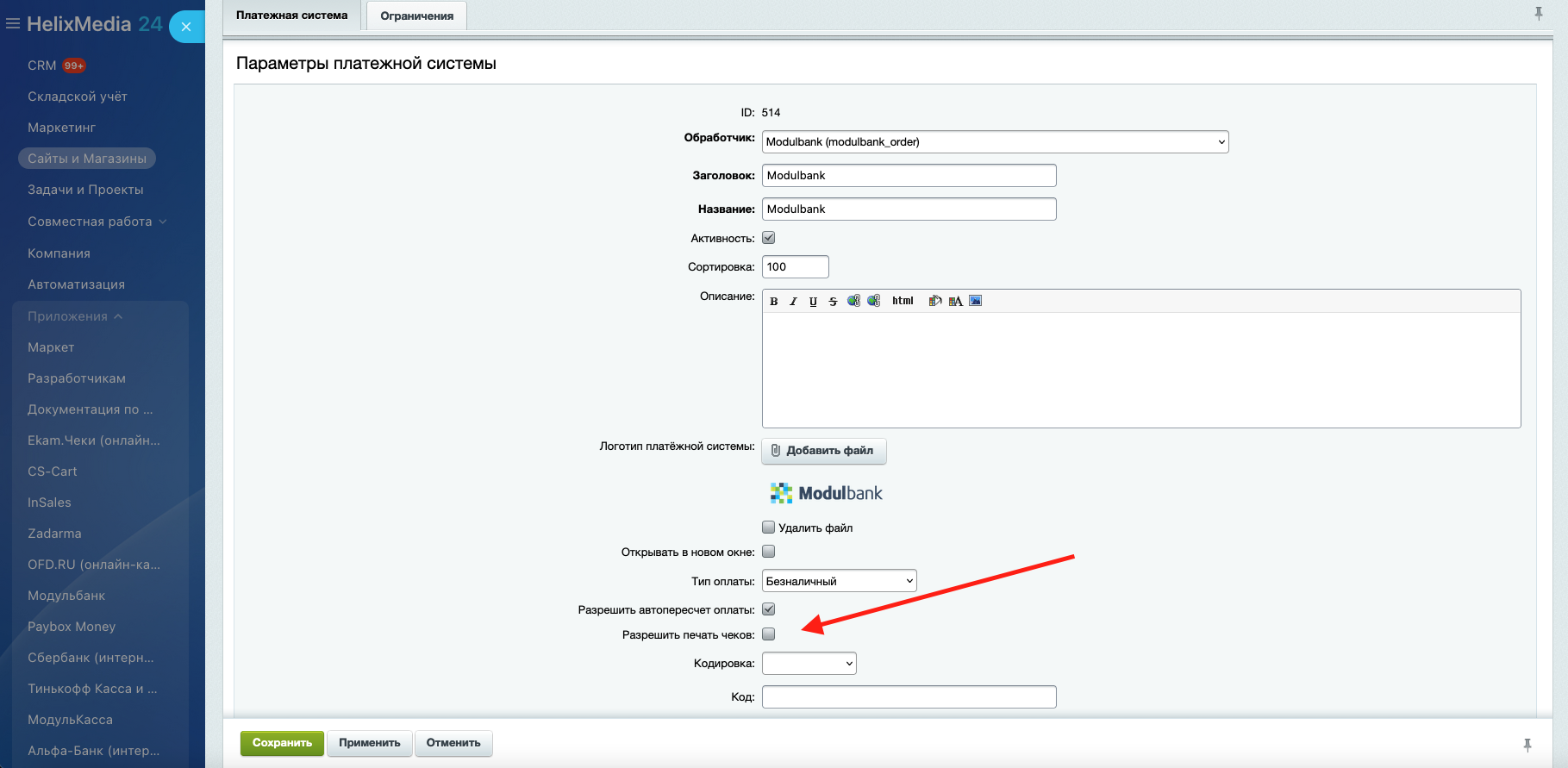Viewport: 1568px width, 768px height.
Task: Open InSales sidebar app
Action: point(49,503)
